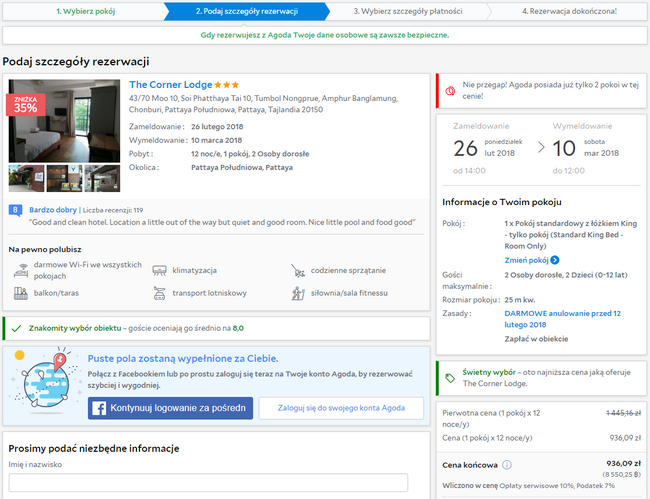
Task: Click the green price tag icon
Action: tap(450, 378)
